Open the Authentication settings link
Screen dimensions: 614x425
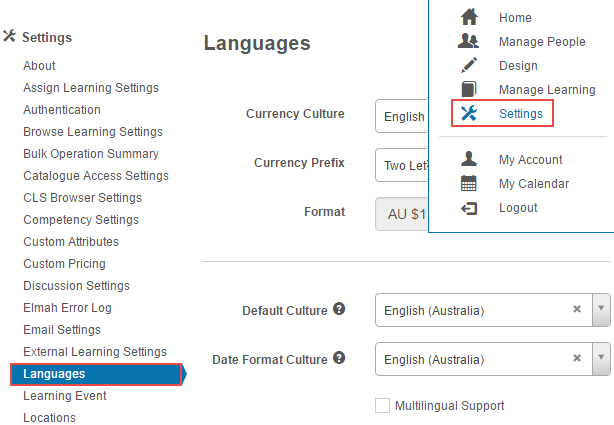pyautogui.click(x=62, y=110)
